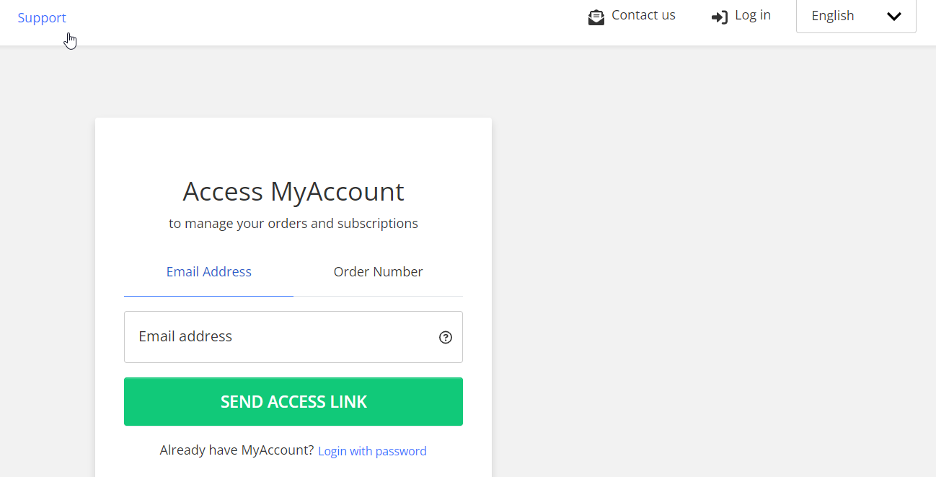Switch to the Order Number tab
This screenshot has height=478, width=936.
[378, 272]
